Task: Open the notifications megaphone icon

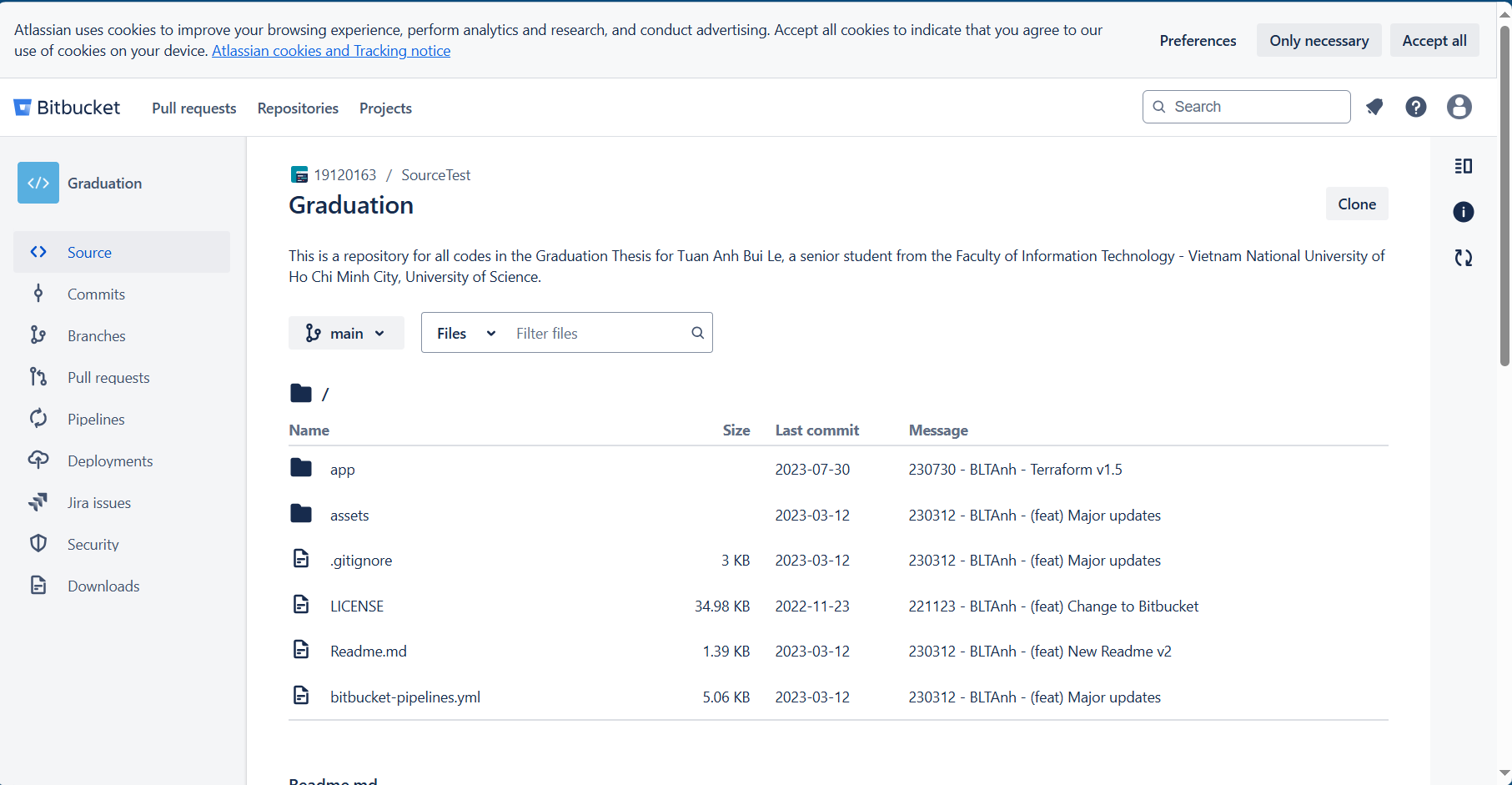Action: tap(1374, 107)
